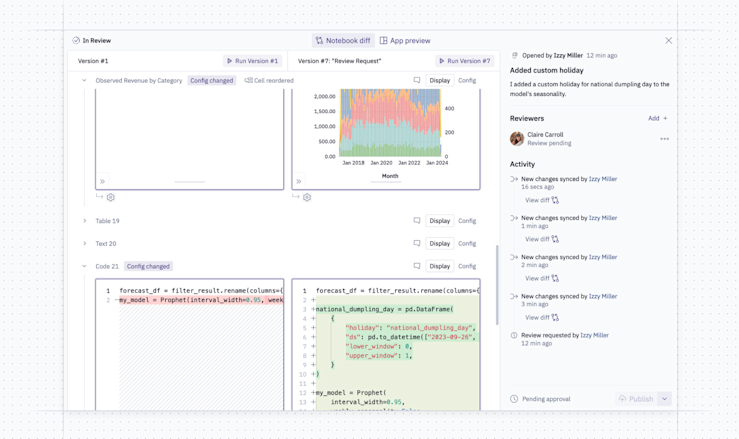This screenshot has height=439, width=739.
Task: Open comments on the Table 19 cell
Action: 417,221
